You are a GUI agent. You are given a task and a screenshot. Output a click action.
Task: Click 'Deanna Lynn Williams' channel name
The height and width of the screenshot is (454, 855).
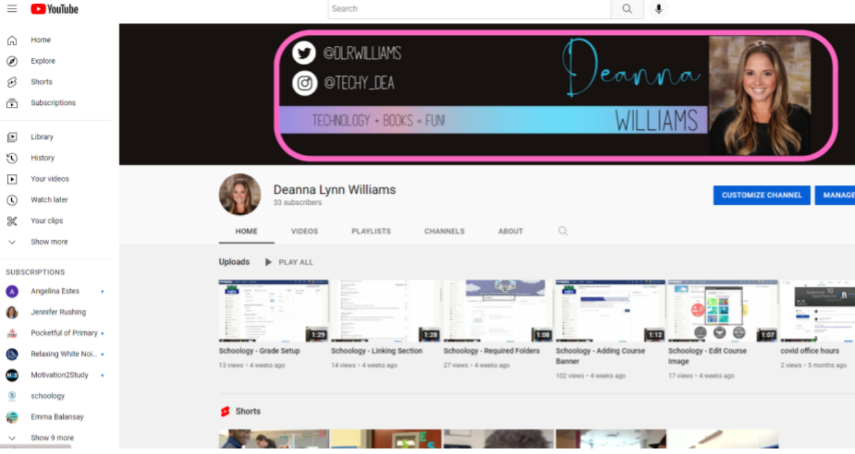click(x=335, y=190)
